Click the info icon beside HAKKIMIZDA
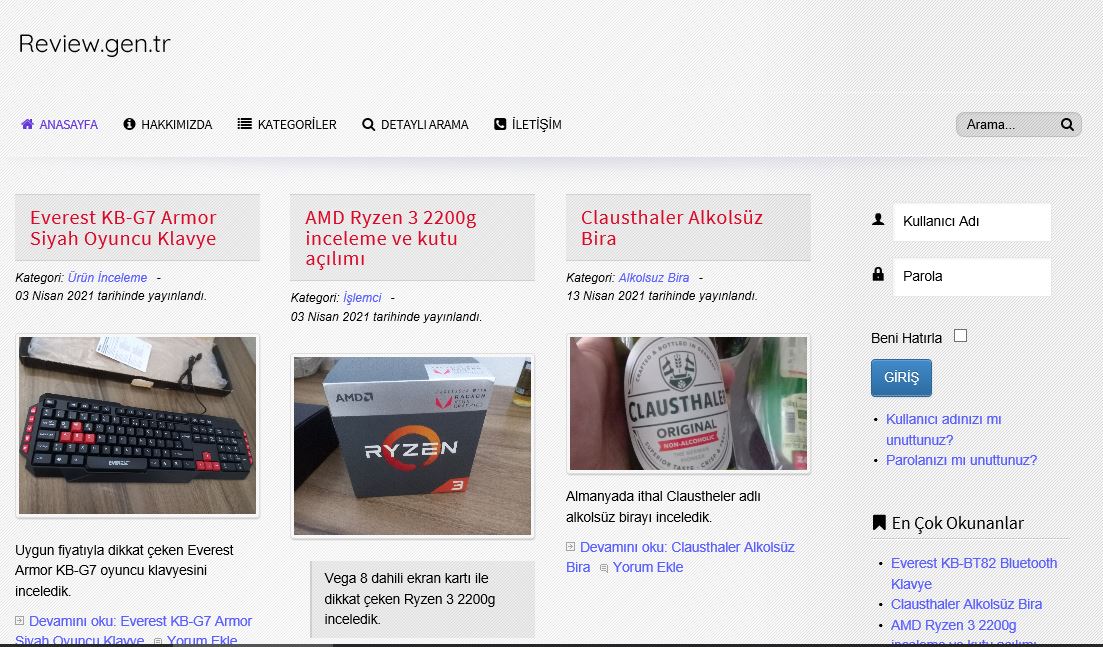Image resolution: width=1103 pixels, height=647 pixels. 129,125
